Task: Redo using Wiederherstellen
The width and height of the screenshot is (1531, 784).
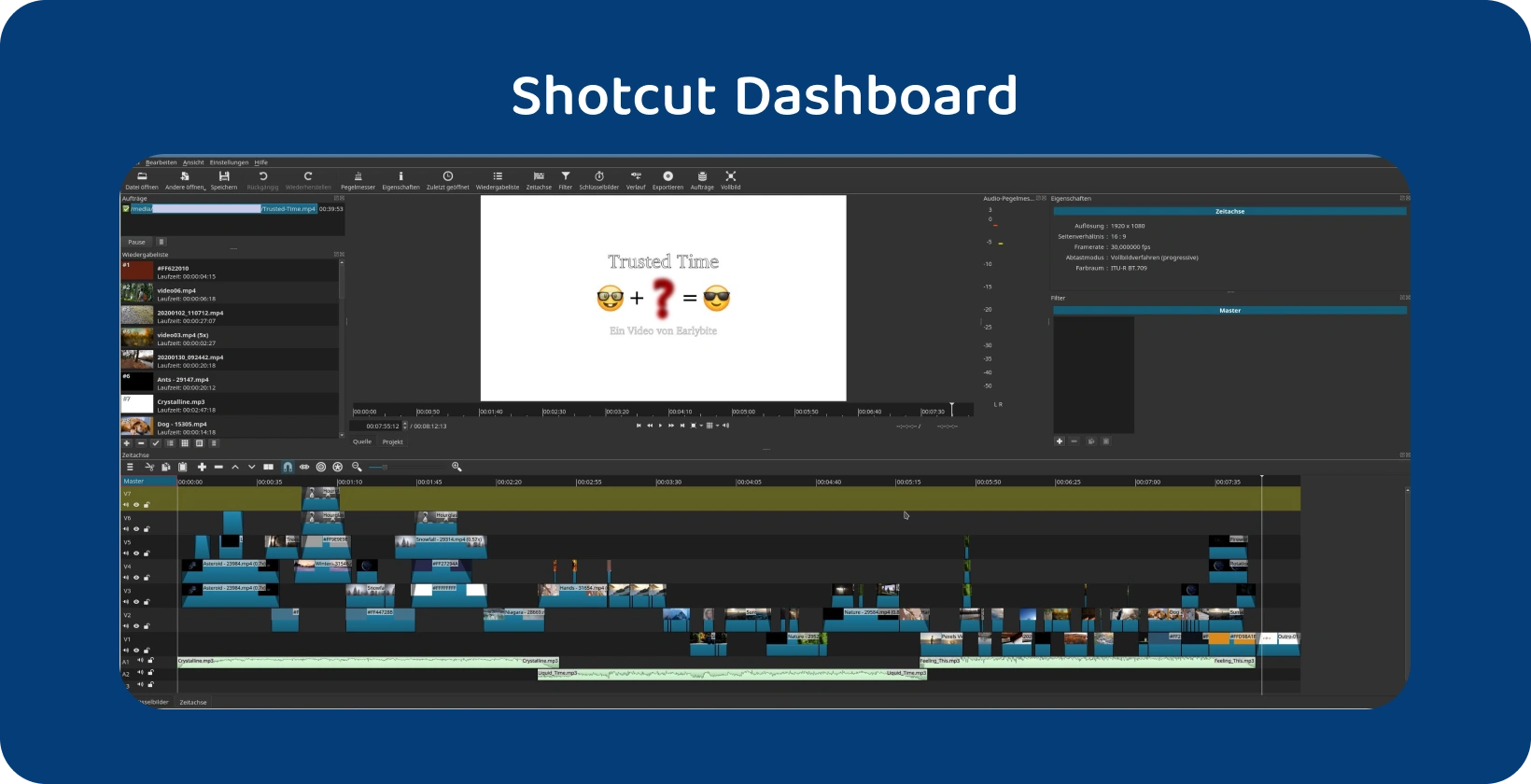Action: [x=308, y=180]
